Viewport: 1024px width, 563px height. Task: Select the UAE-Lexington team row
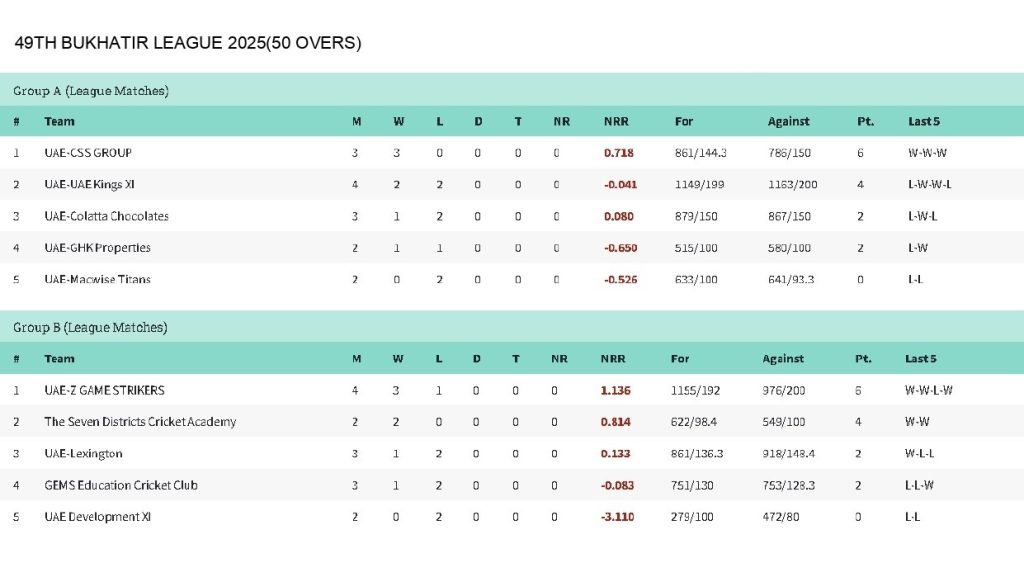(83, 454)
